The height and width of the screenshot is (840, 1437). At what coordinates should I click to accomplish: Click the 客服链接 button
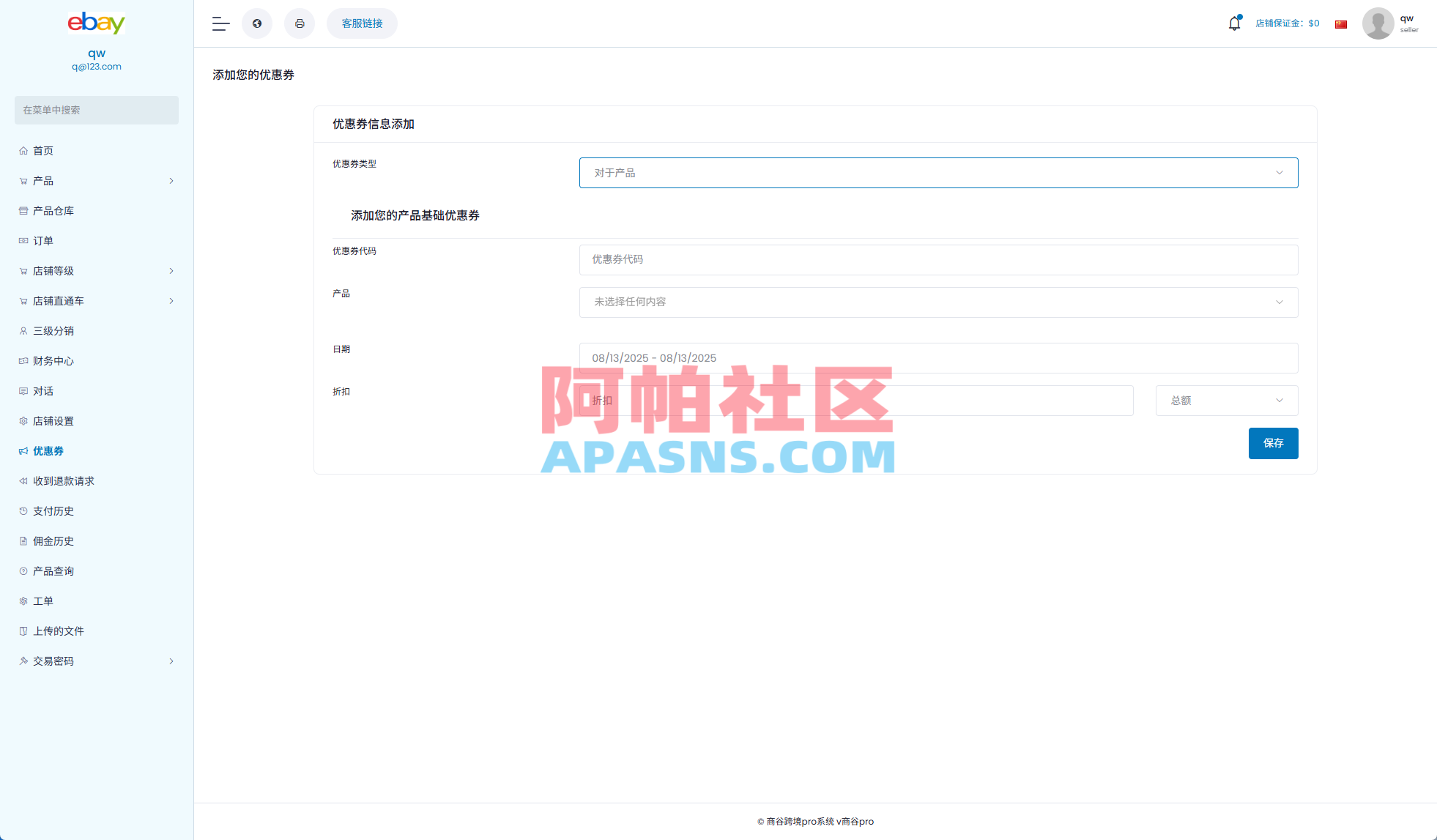click(361, 23)
